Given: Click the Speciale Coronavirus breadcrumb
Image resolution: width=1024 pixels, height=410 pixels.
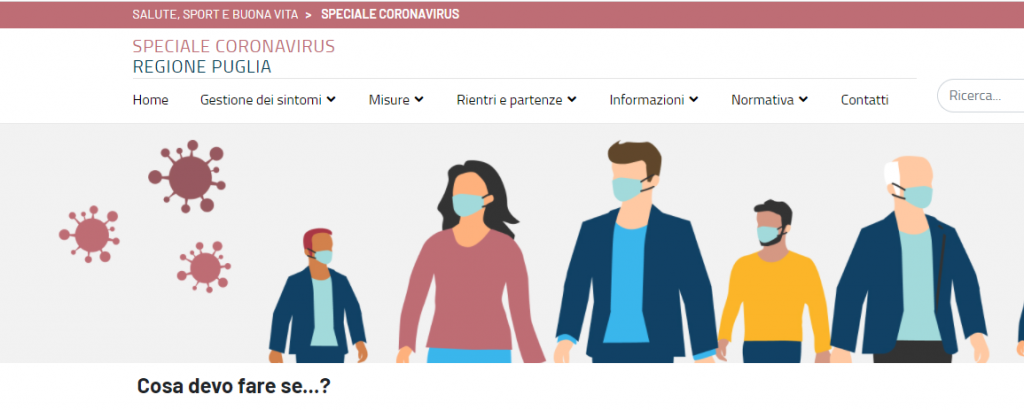Looking at the screenshot, I should [390, 14].
